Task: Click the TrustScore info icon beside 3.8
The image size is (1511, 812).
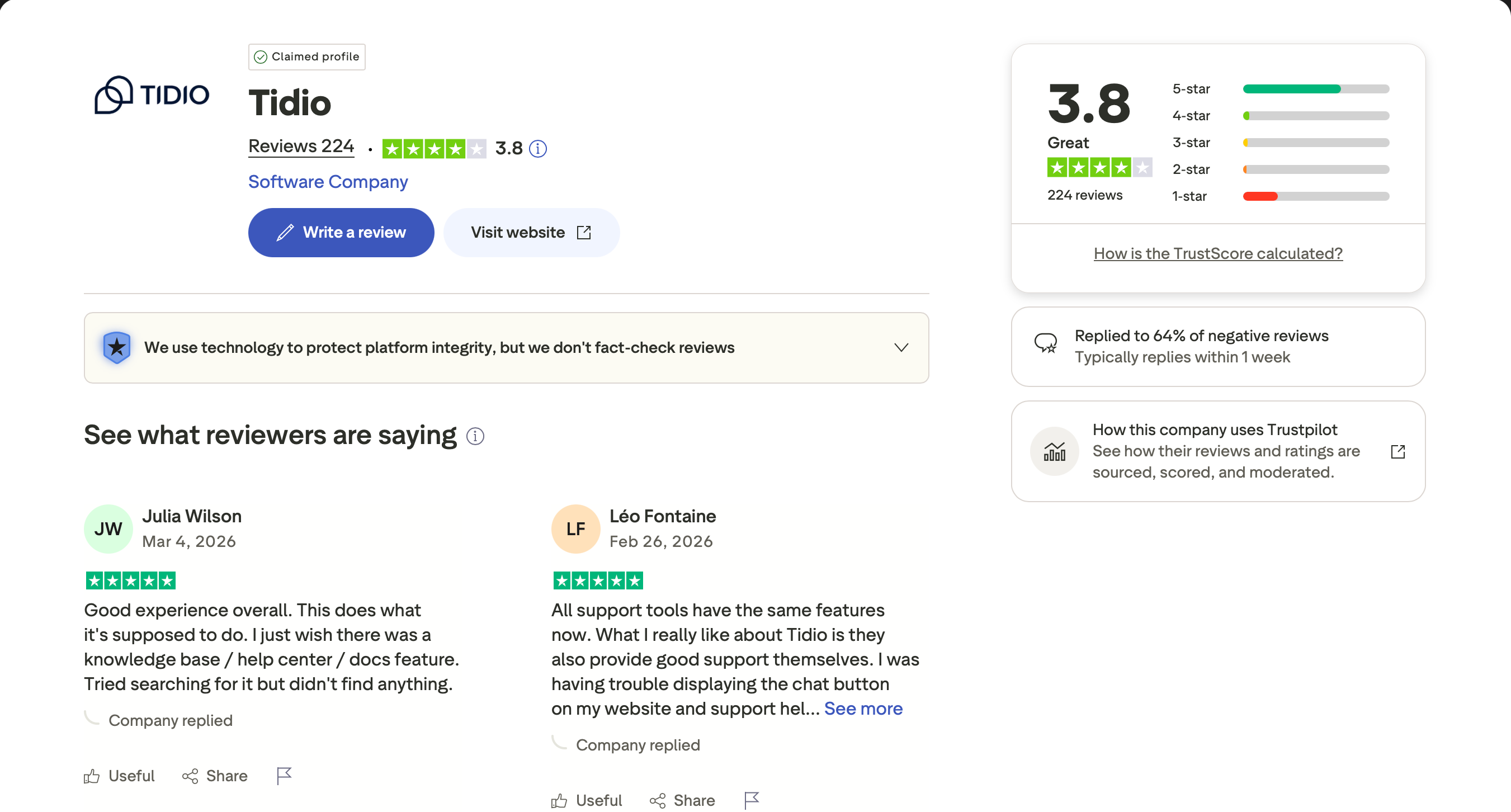Action: pos(537,149)
